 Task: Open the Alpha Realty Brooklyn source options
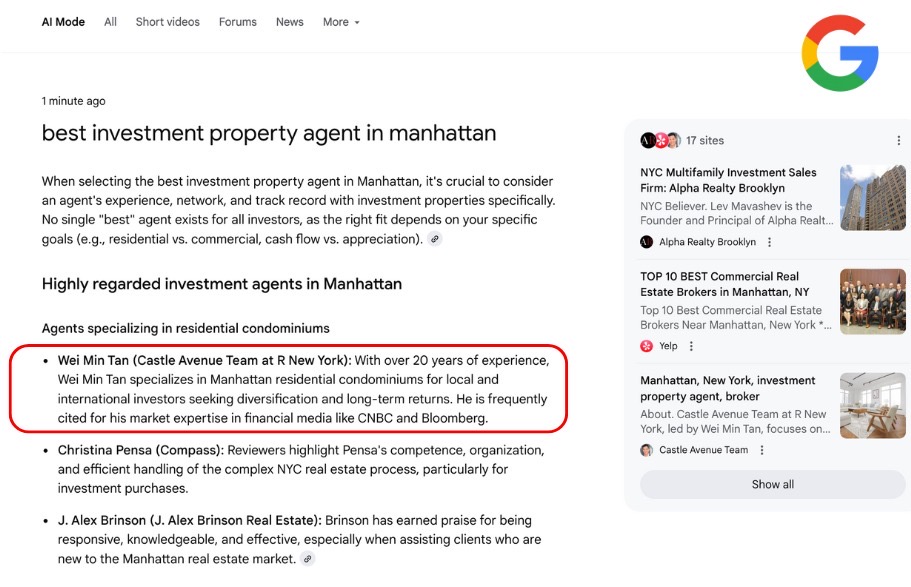pyautogui.click(x=769, y=242)
